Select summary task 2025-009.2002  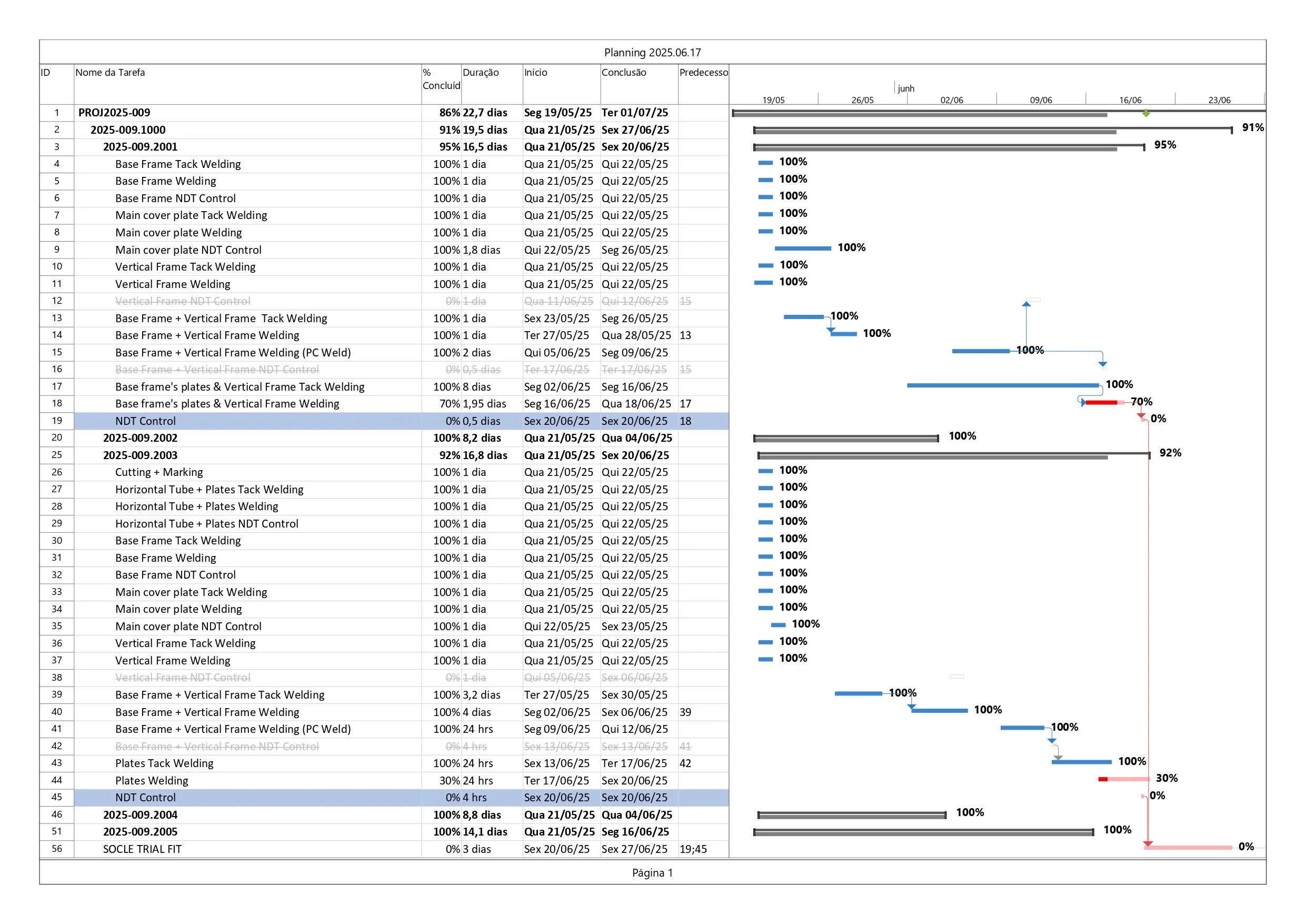pos(140,438)
